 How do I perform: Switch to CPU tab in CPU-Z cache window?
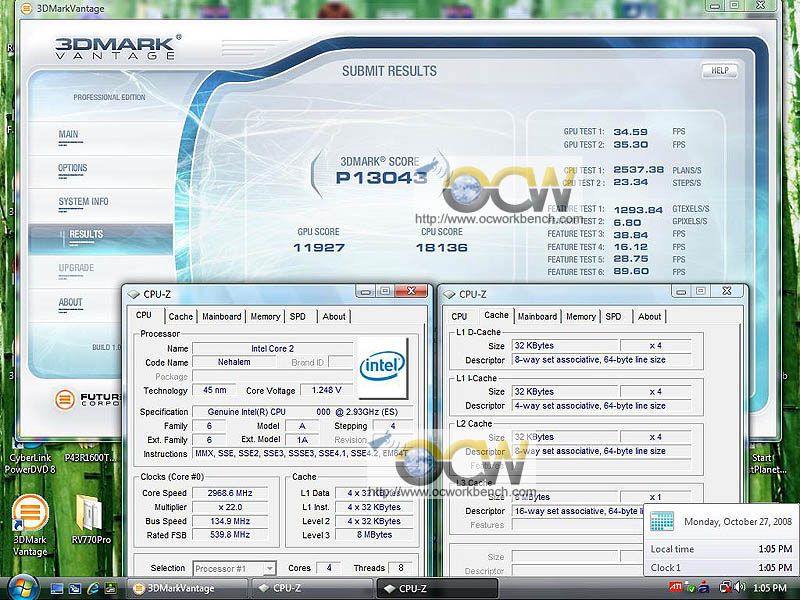[459, 317]
